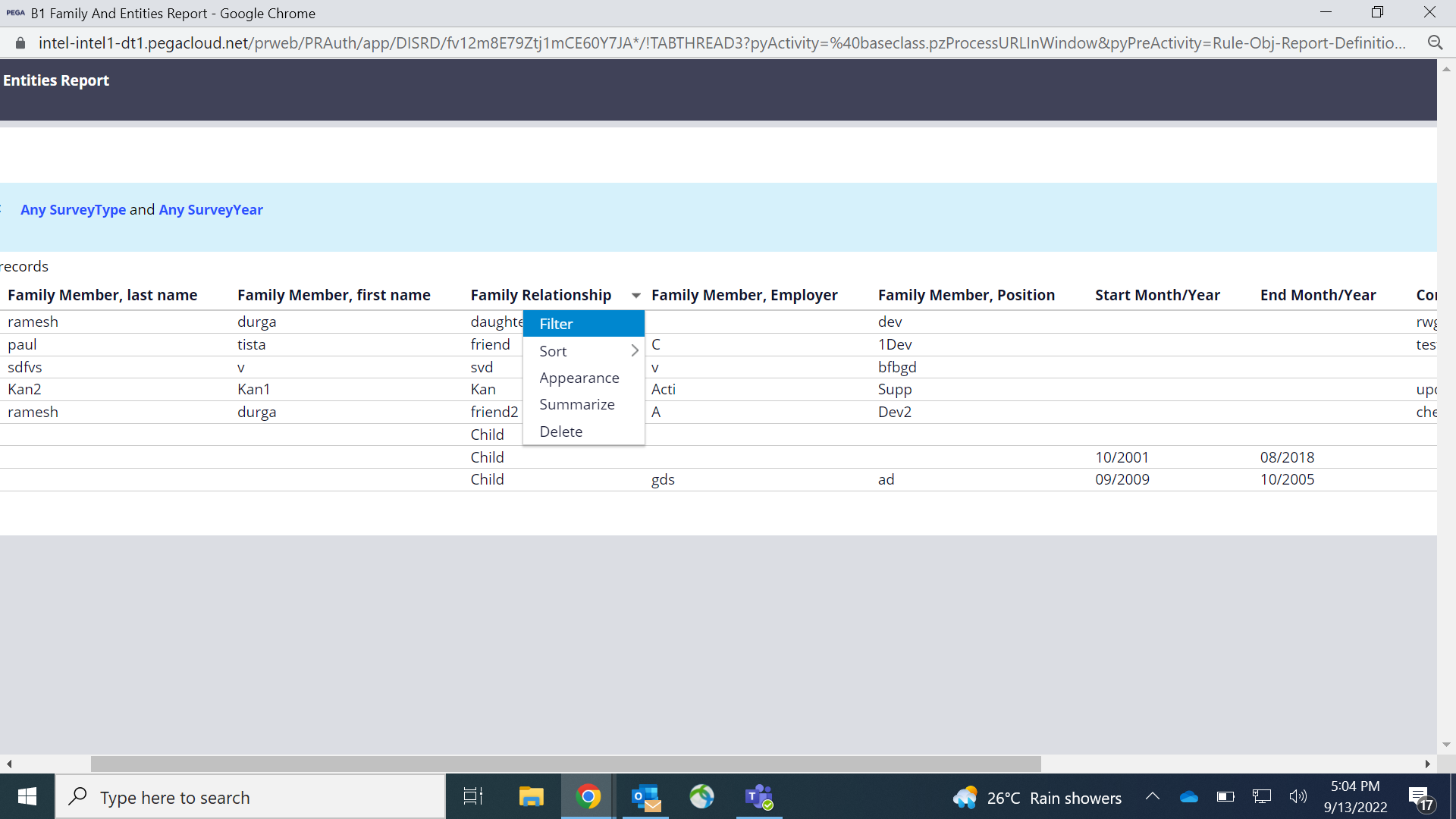
Task: Click the volume icon in the tray
Action: (x=1298, y=796)
